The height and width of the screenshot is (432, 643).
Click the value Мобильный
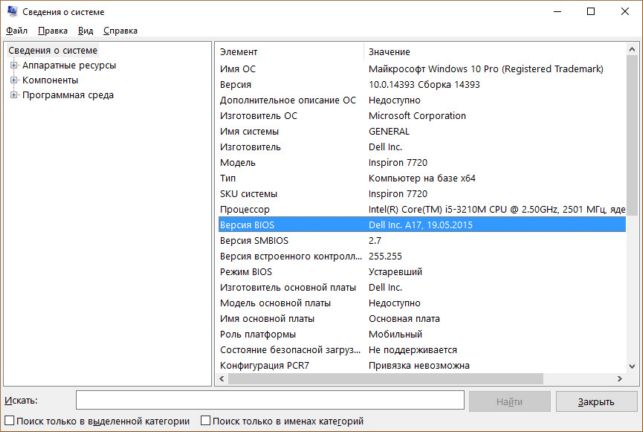tap(395, 334)
